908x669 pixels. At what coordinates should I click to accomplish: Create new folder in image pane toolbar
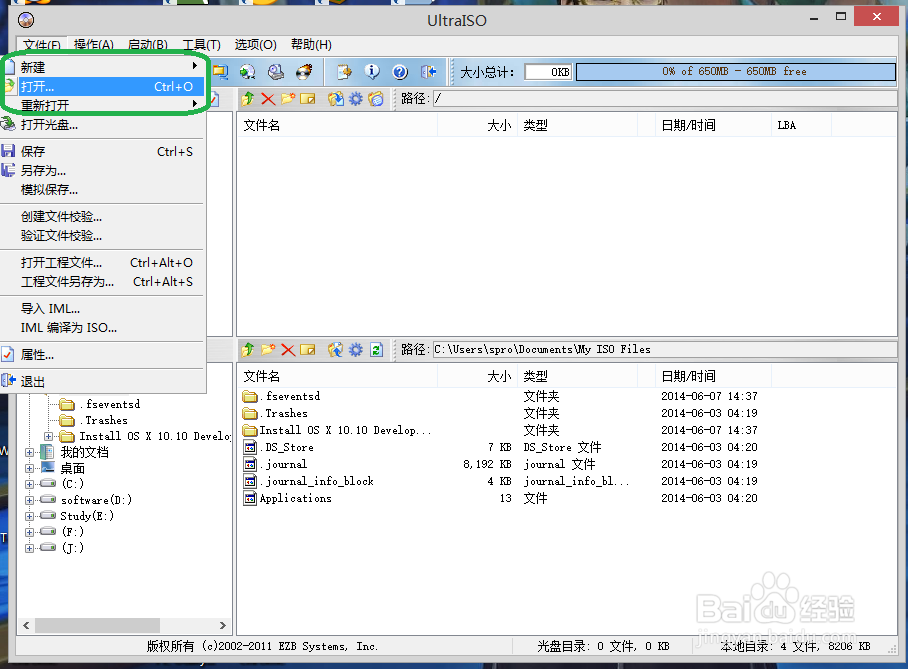tap(288, 98)
